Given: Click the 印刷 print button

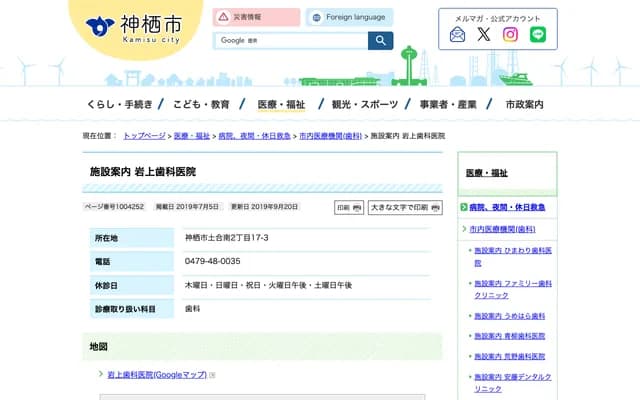Looking at the screenshot, I should 347,207.
